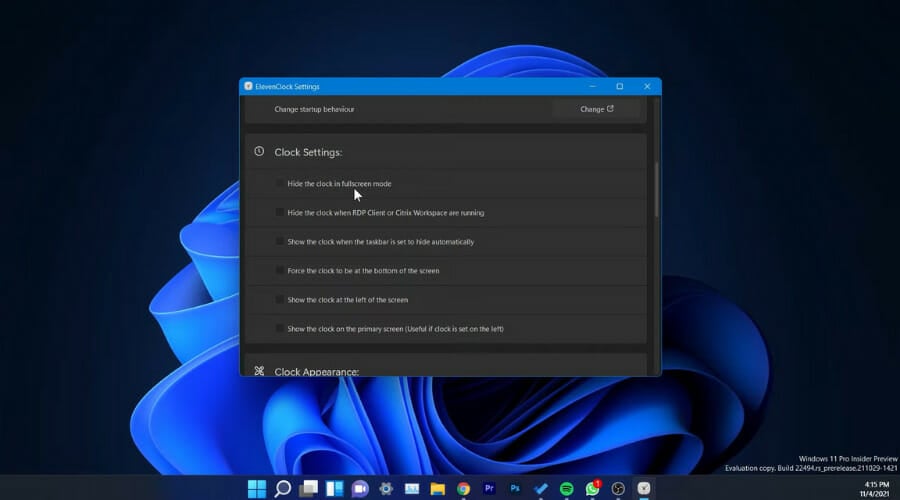
Task: Check Show the clock on primary screen
Action: point(280,329)
